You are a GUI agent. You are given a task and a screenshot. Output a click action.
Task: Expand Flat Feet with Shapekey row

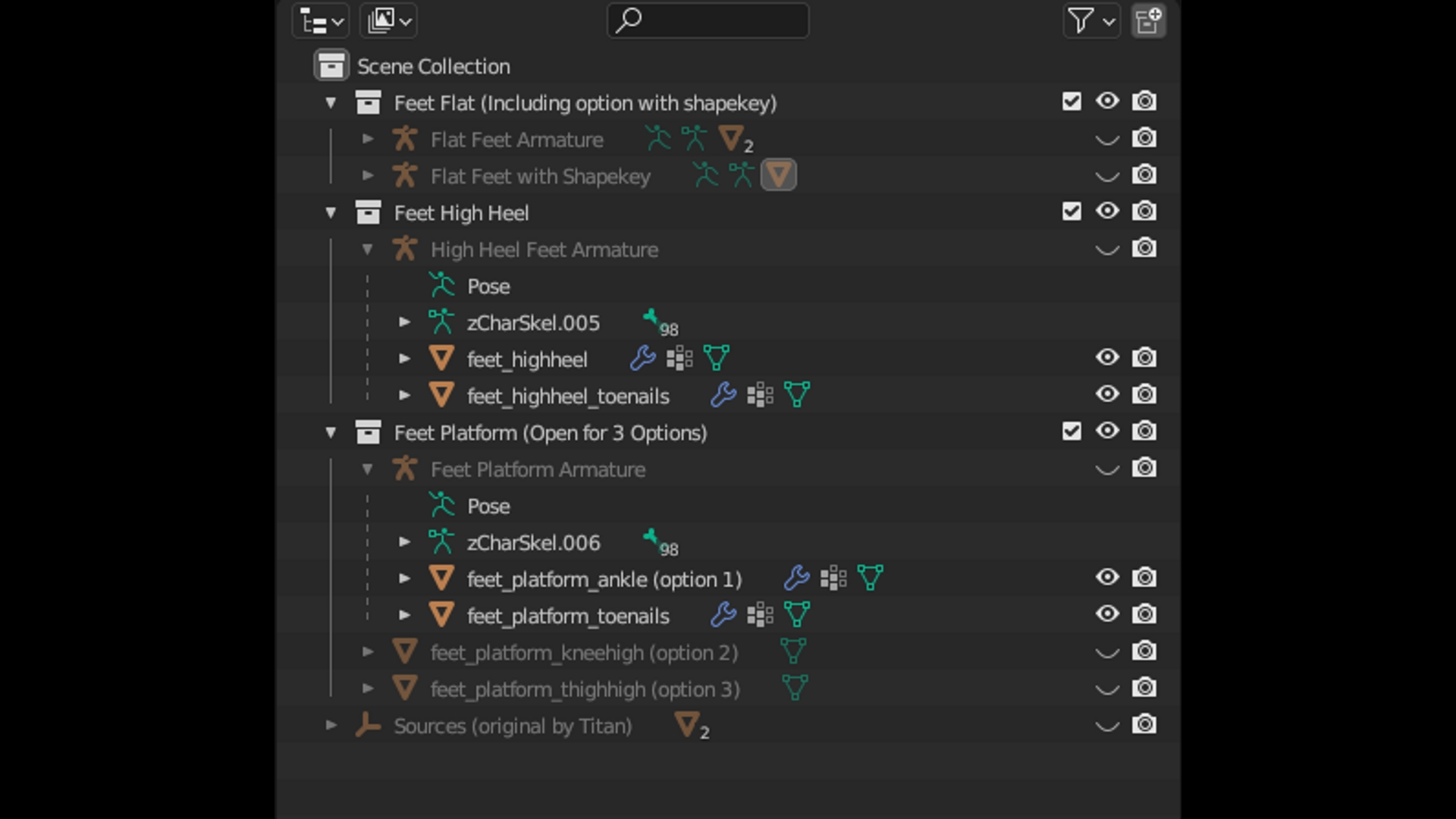pyautogui.click(x=368, y=175)
